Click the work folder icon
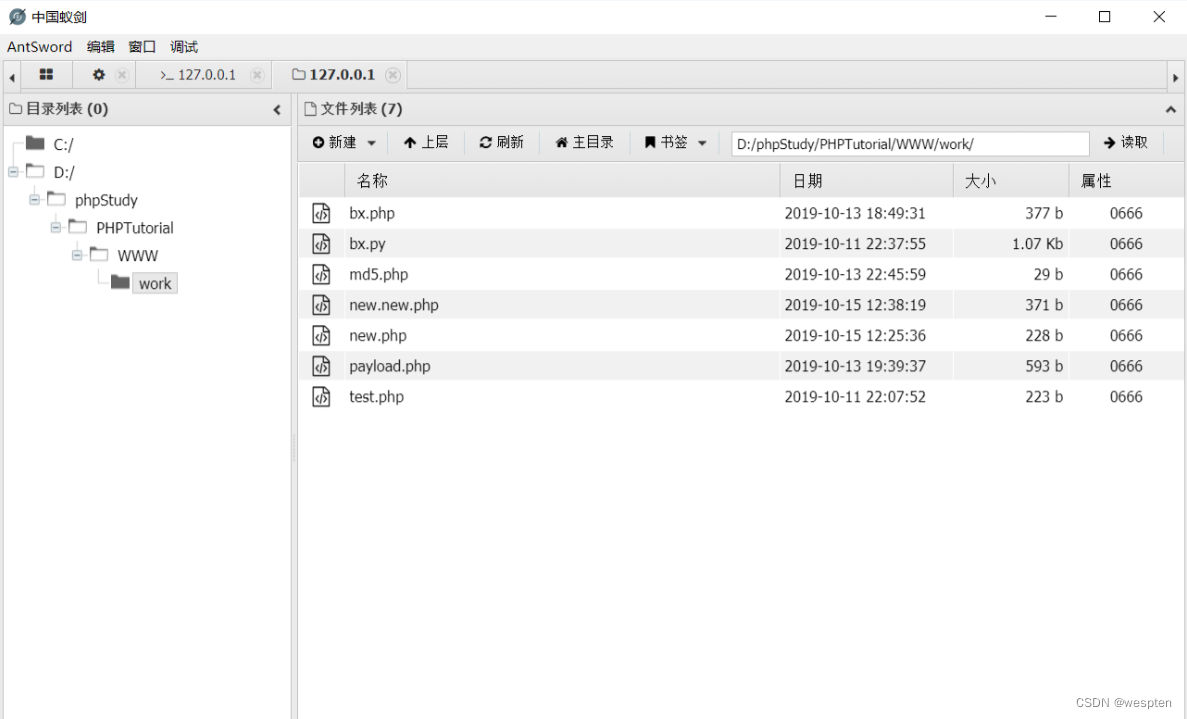1187x719 pixels. click(x=120, y=282)
